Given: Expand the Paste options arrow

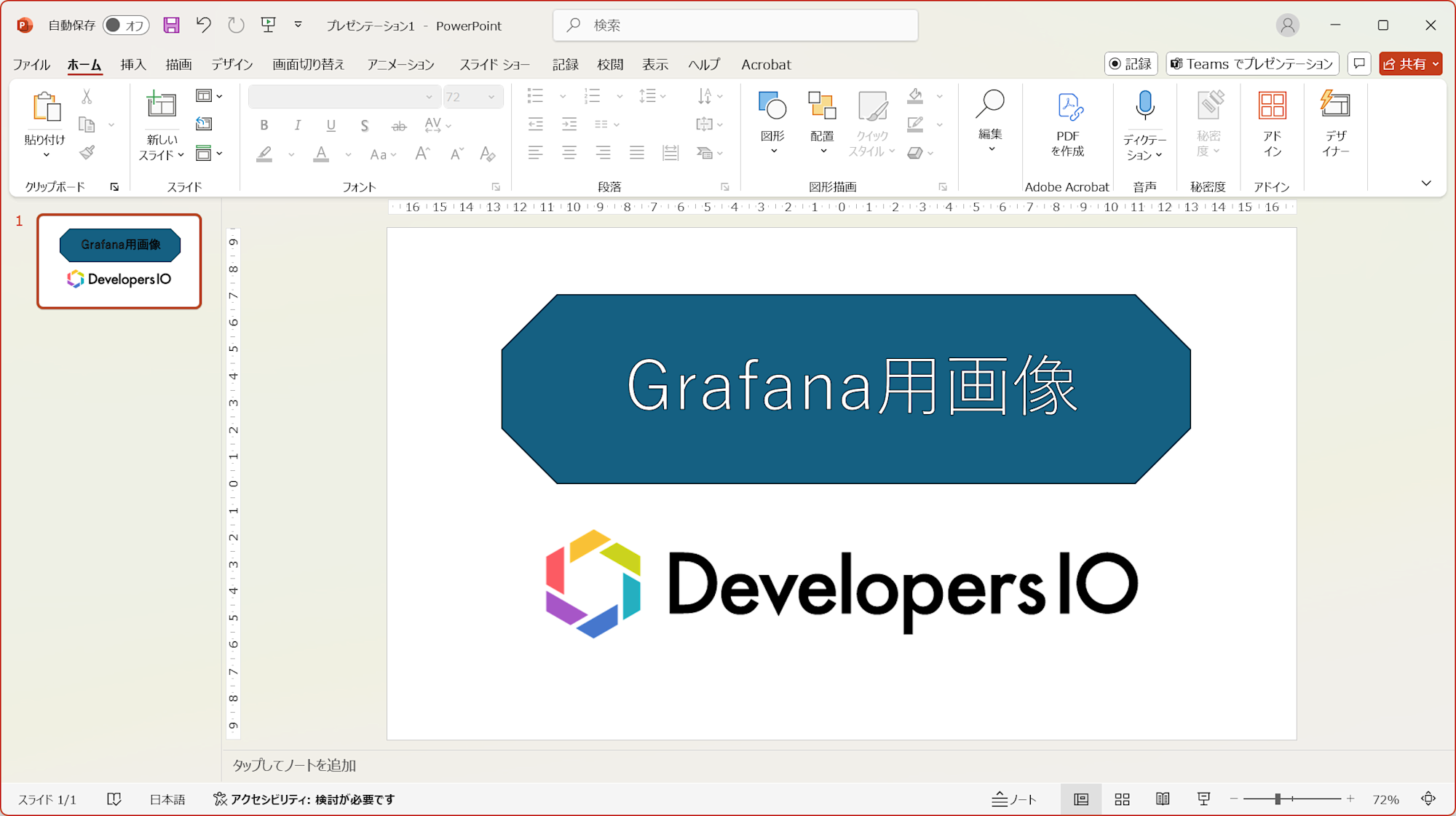Looking at the screenshot, I should pos(46,154).
